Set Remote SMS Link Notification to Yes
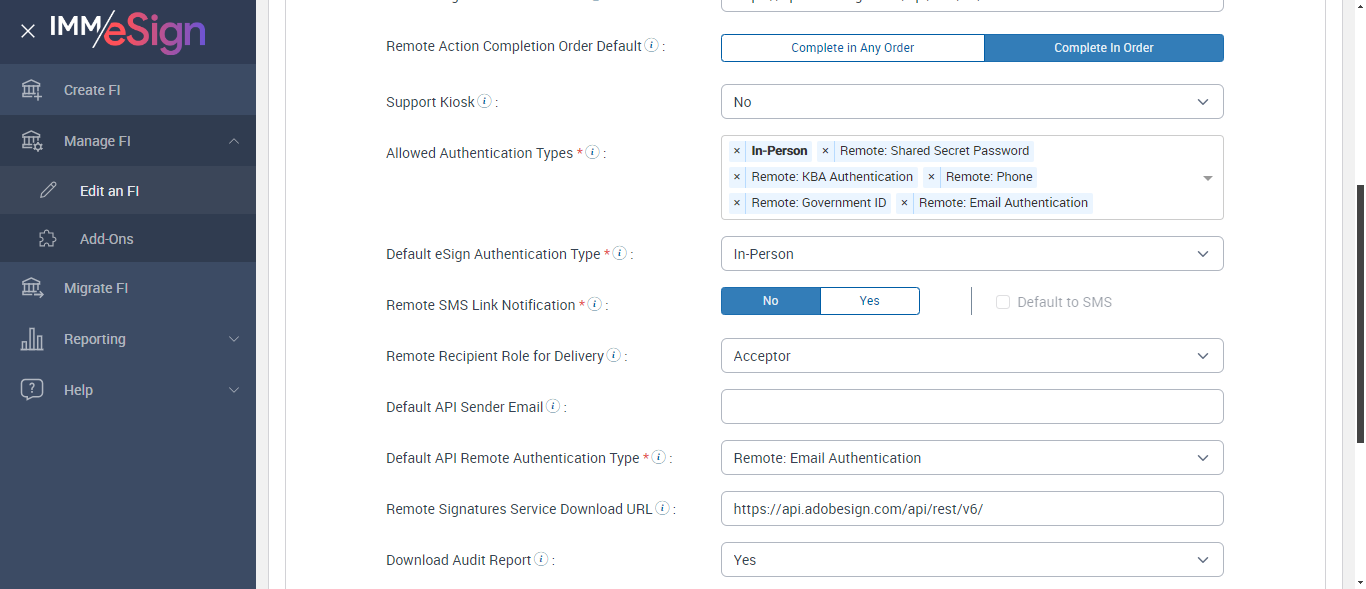Screen dimensions: 1366x589 pyautogui.click(x=869, y=301)
